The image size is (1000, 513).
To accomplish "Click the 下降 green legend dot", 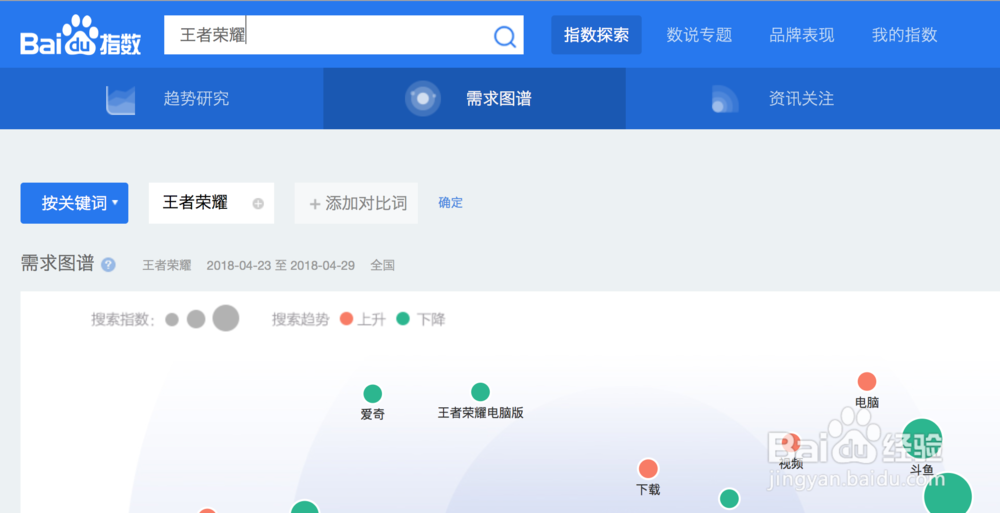I will (x=402, y=318).
